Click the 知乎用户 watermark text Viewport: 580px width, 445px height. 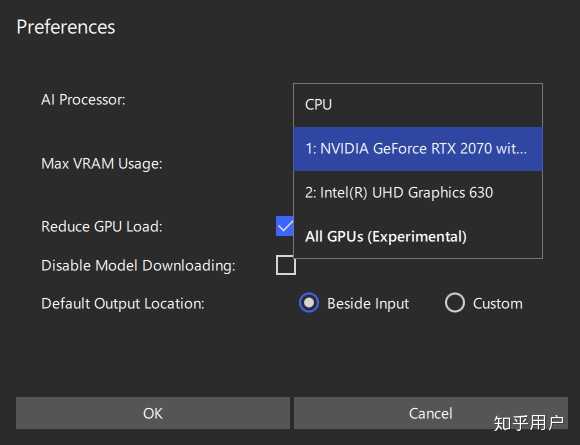tap(529, 423)
